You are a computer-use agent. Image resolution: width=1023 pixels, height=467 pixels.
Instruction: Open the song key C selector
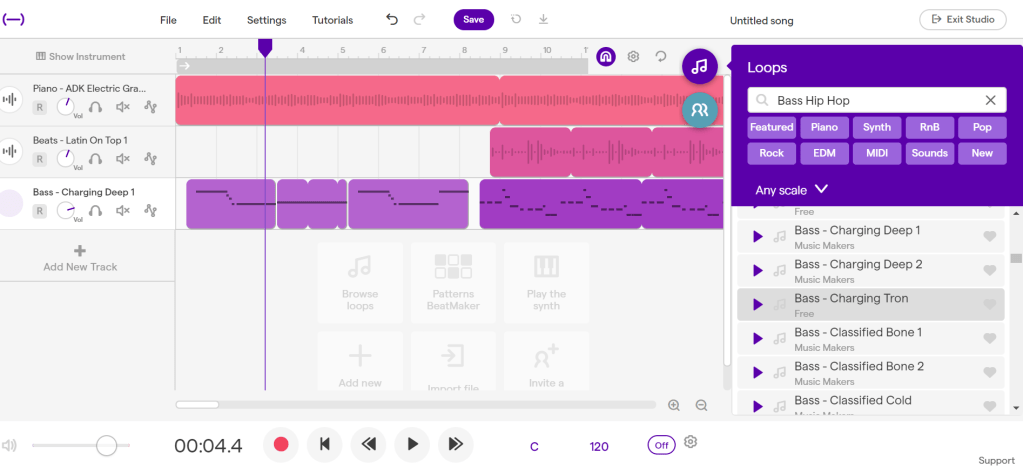[x=534, y=446]
